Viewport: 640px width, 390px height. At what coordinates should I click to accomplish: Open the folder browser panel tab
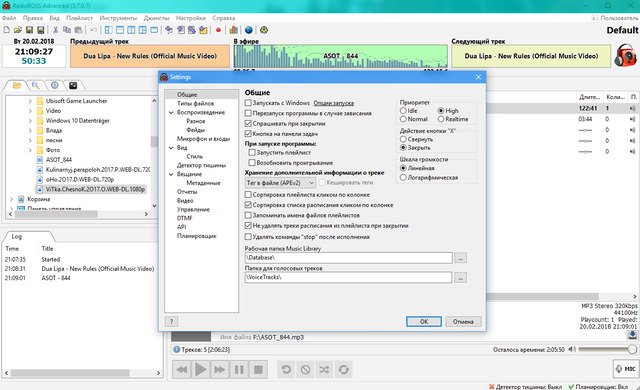pyautogui.click(x=17, y=85)
